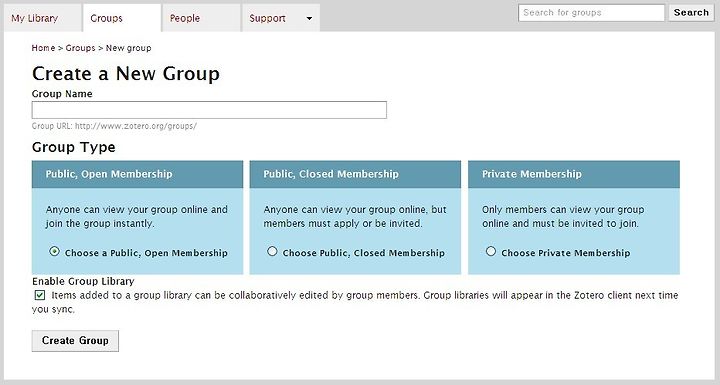Choose the Private Membership radio button

pos(491,251)
